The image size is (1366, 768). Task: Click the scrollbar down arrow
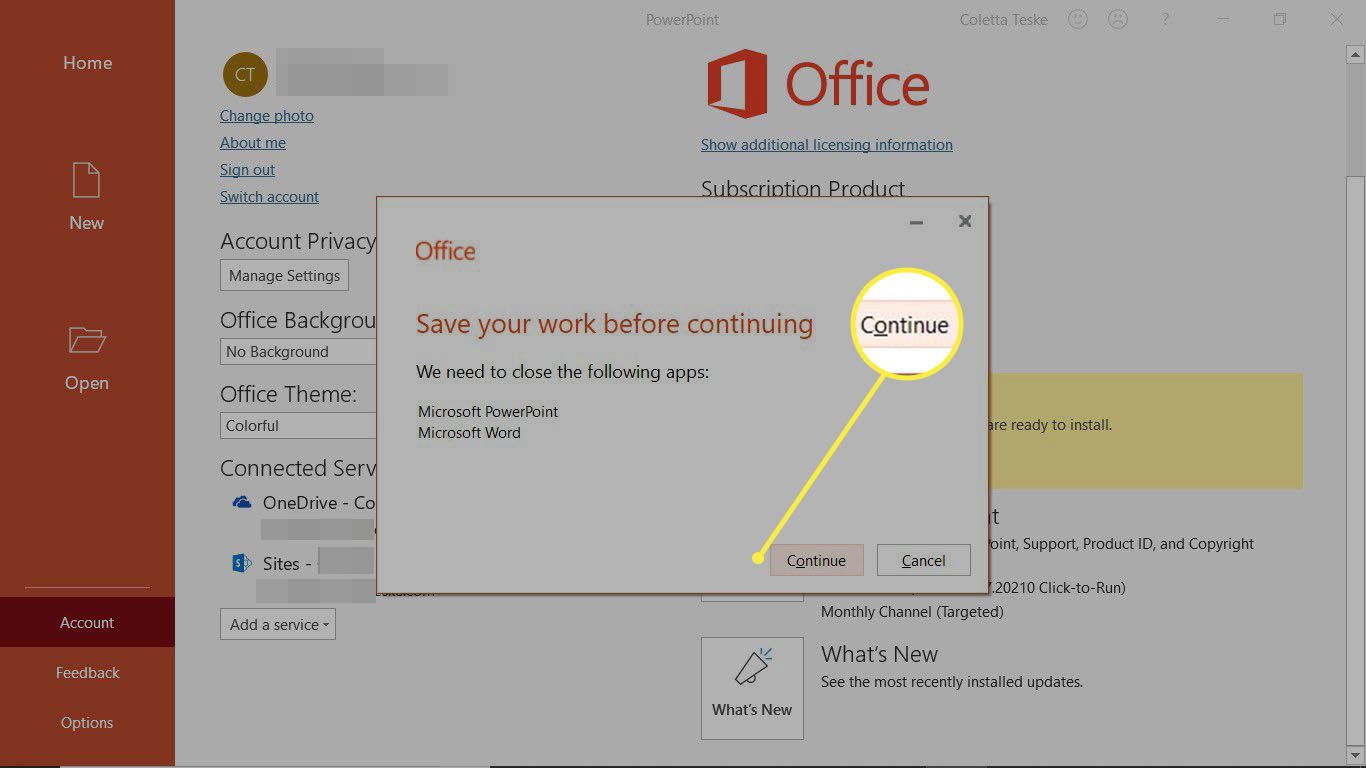pyautogui.click(x=1355, y=754)
